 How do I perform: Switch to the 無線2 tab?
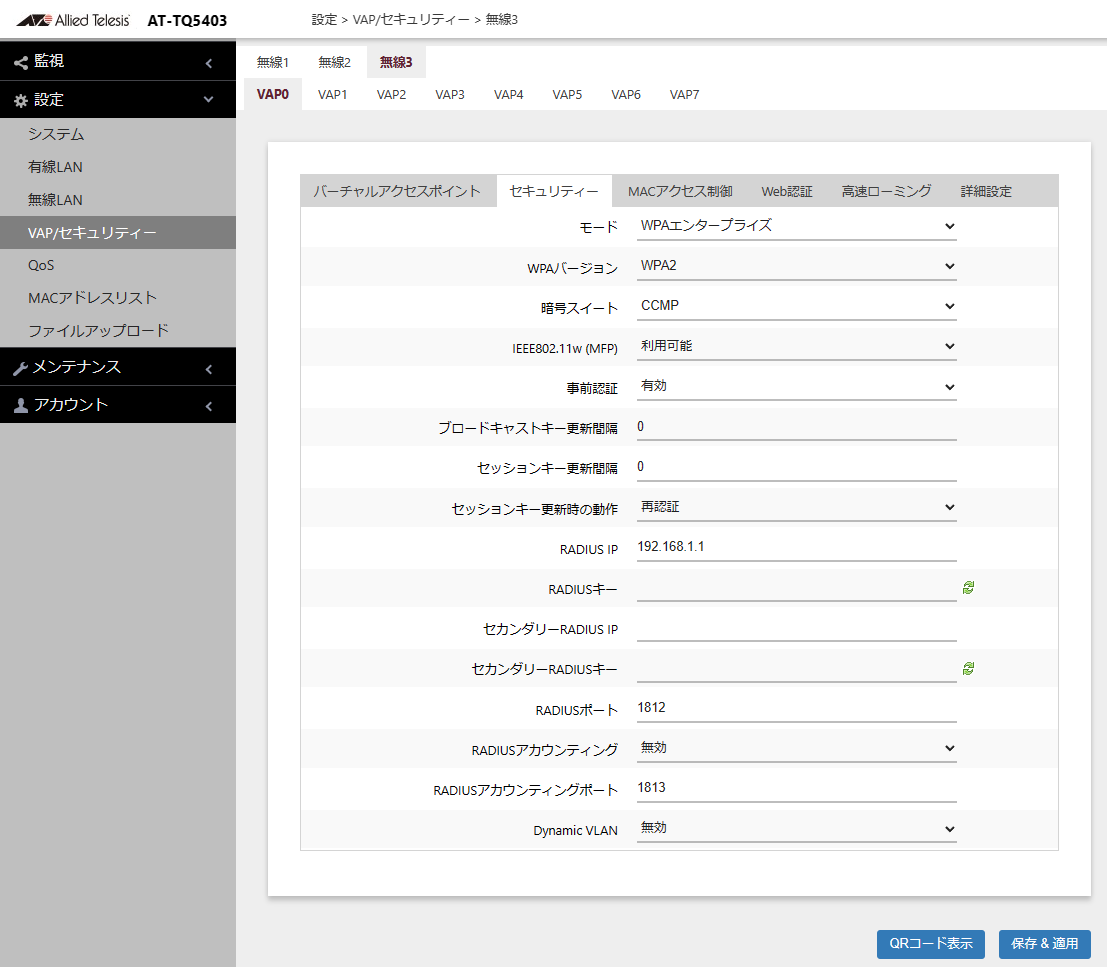334,62
